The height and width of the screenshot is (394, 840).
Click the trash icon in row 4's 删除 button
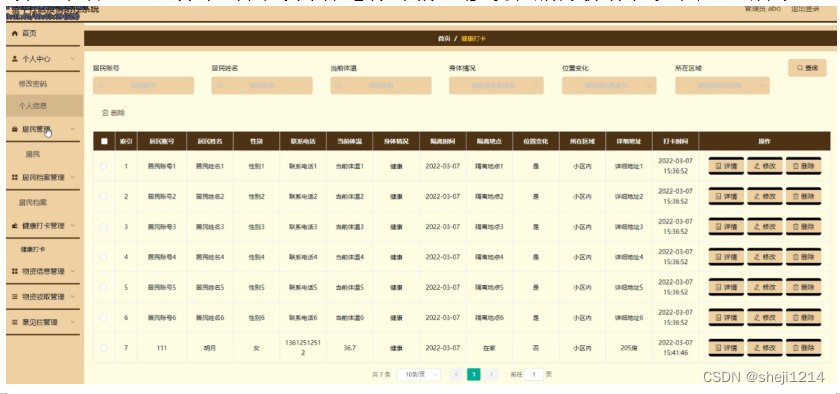796,257
